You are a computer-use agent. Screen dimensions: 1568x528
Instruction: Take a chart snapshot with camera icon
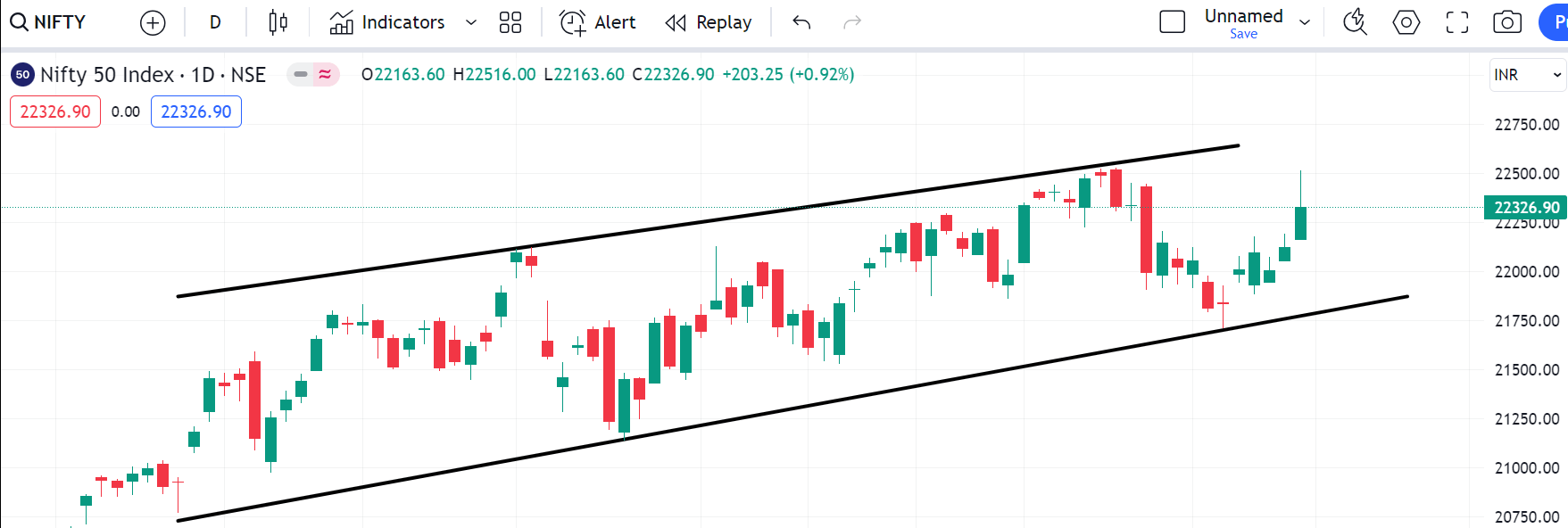pyautogui.click(x=1507, y=22)
